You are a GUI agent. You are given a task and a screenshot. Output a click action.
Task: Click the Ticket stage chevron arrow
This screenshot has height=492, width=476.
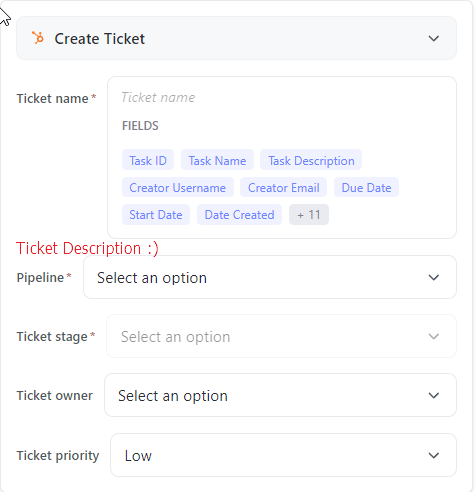[433, 336]
